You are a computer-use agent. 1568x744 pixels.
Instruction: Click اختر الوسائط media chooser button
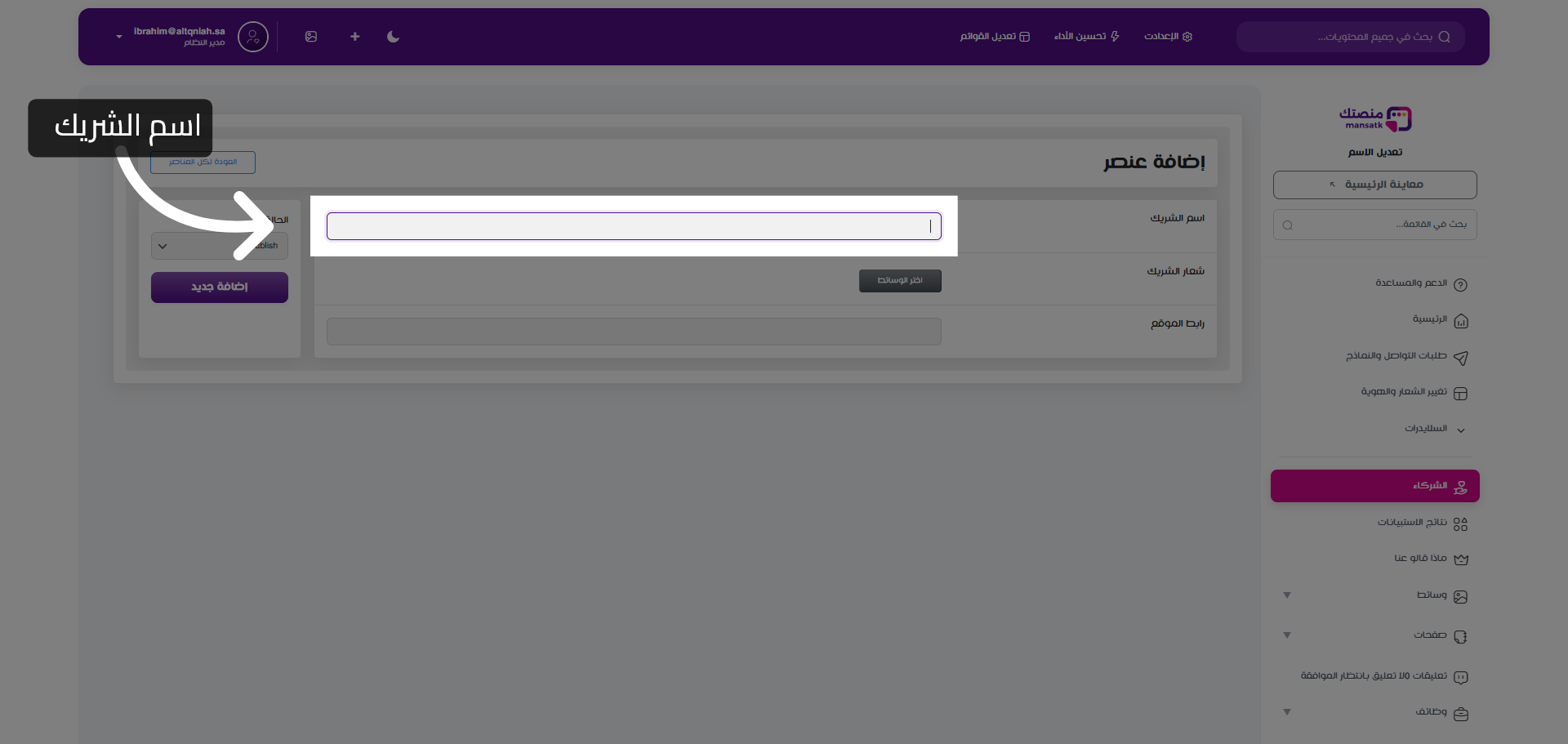(900, 281)
